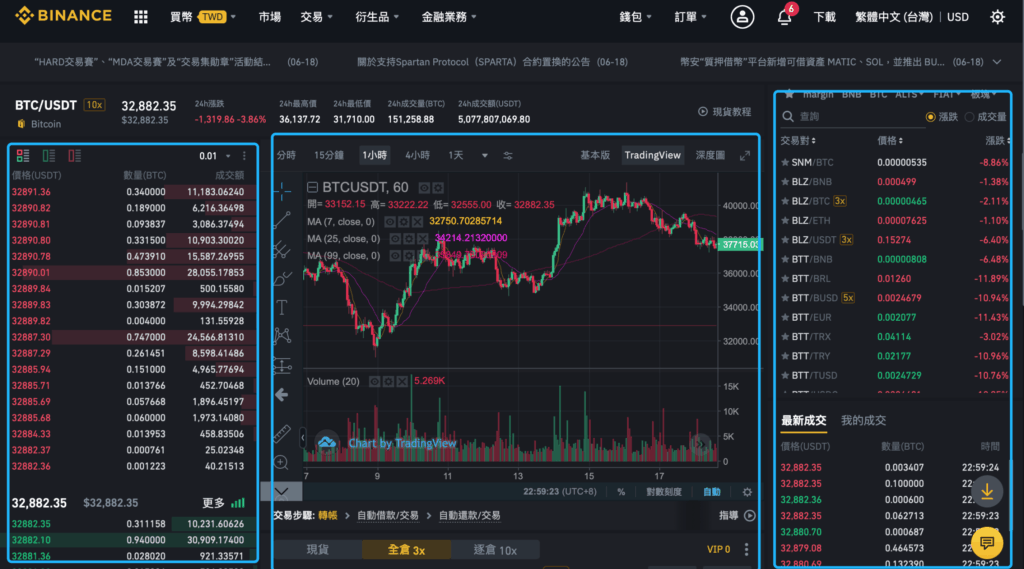Open chart settings gear at bottom right
Screen dimensions: 1024x569
coord(747,492)
